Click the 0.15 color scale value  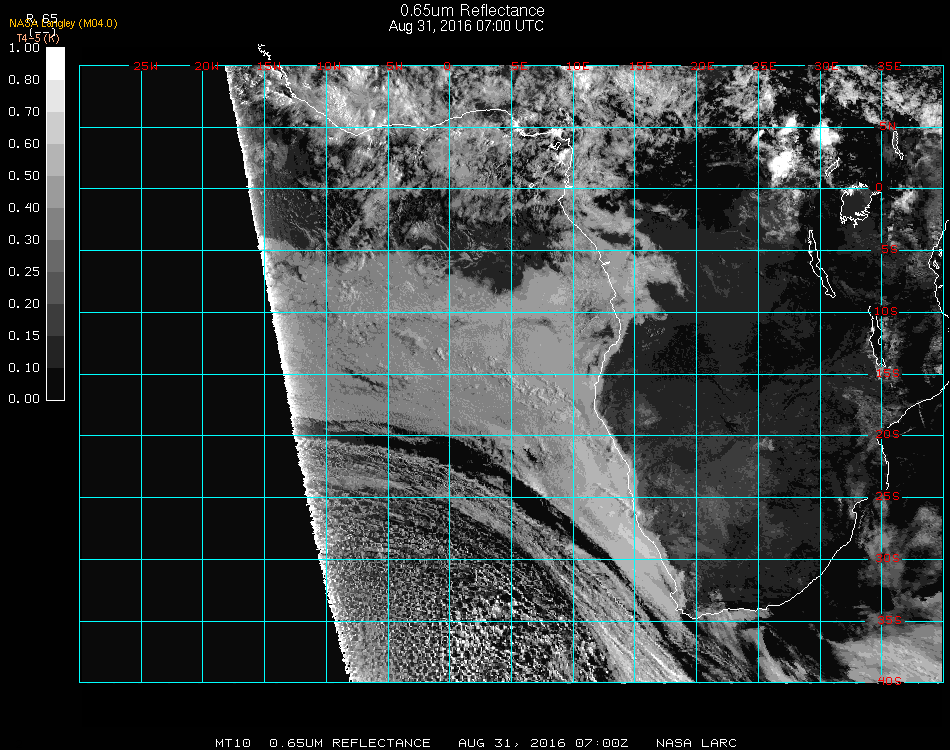click(24, 336)
